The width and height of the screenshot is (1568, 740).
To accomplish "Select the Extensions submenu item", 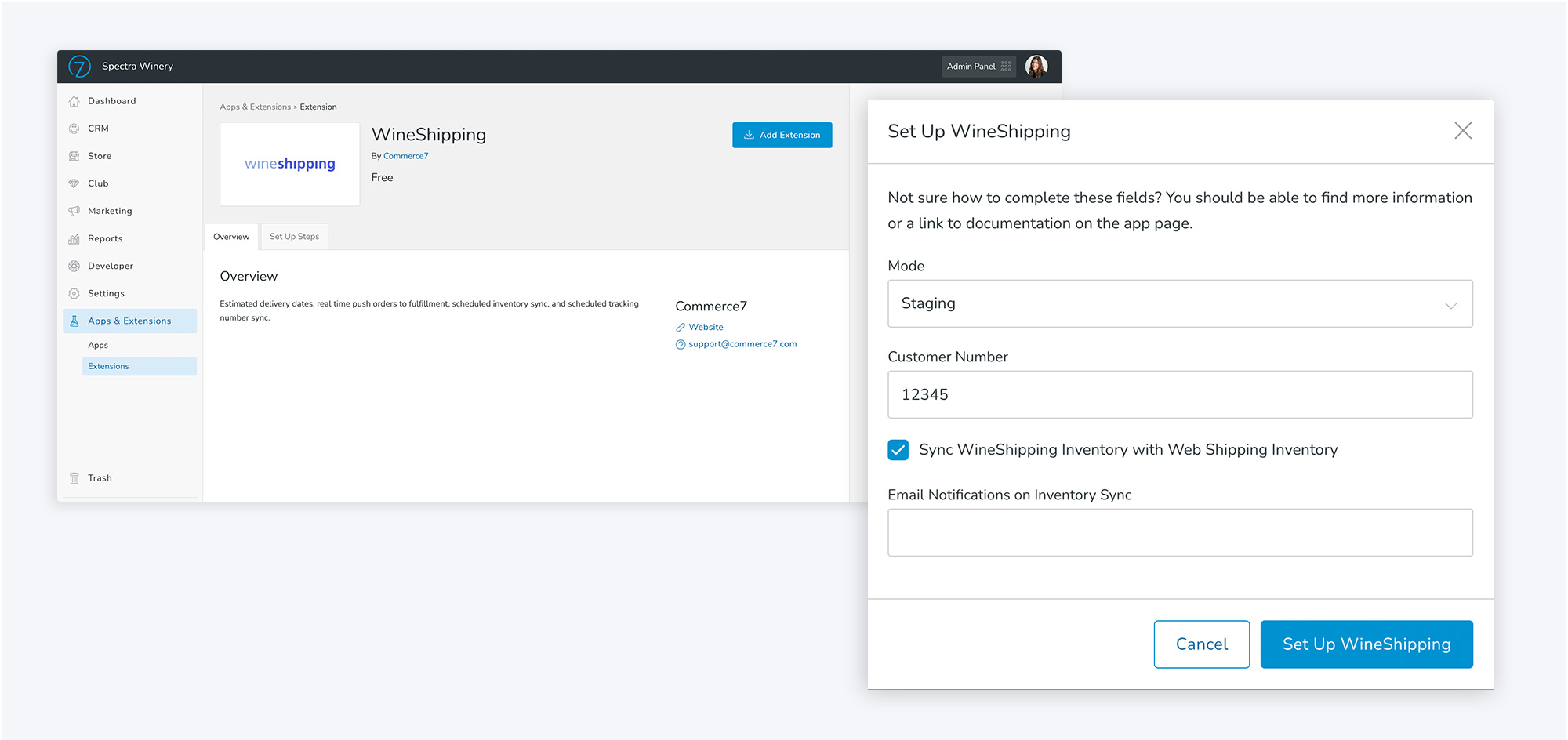I will [140, 366].
